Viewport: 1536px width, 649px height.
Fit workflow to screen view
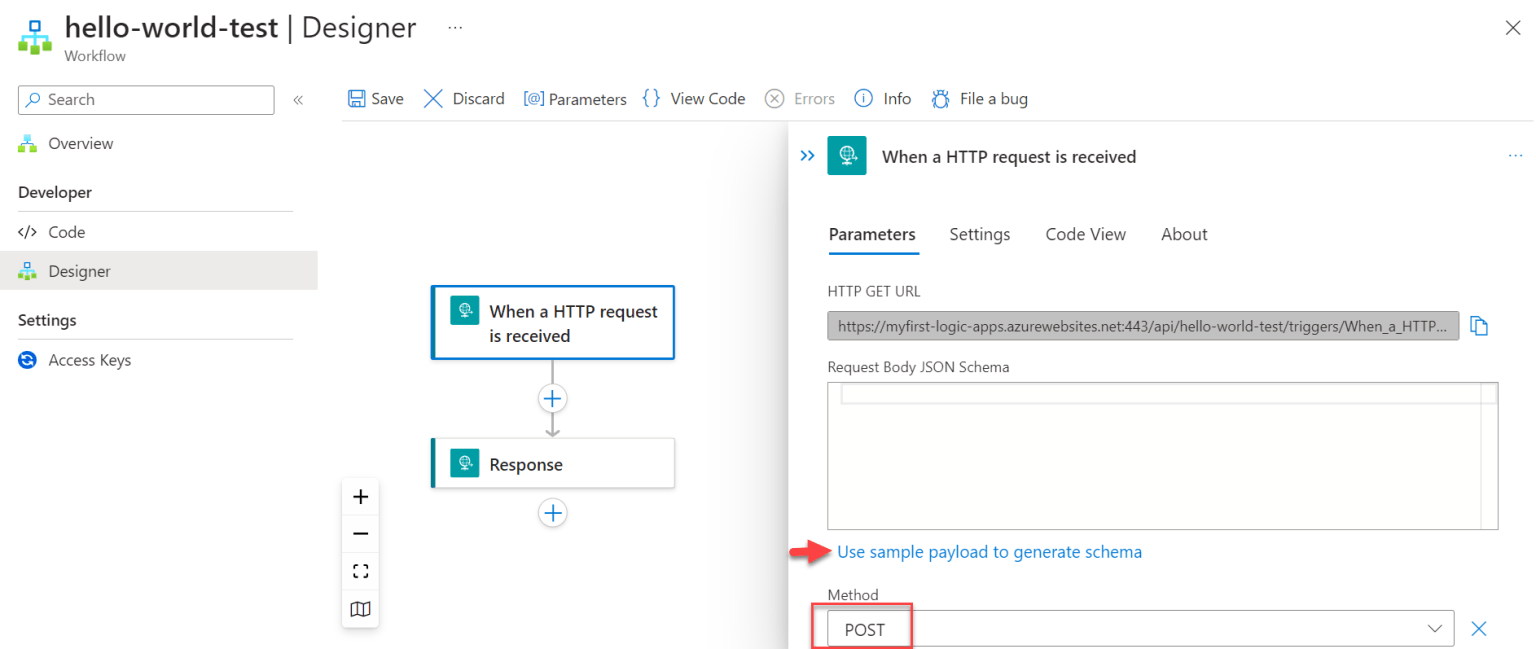pyautogui.click(x=361, y=571)
